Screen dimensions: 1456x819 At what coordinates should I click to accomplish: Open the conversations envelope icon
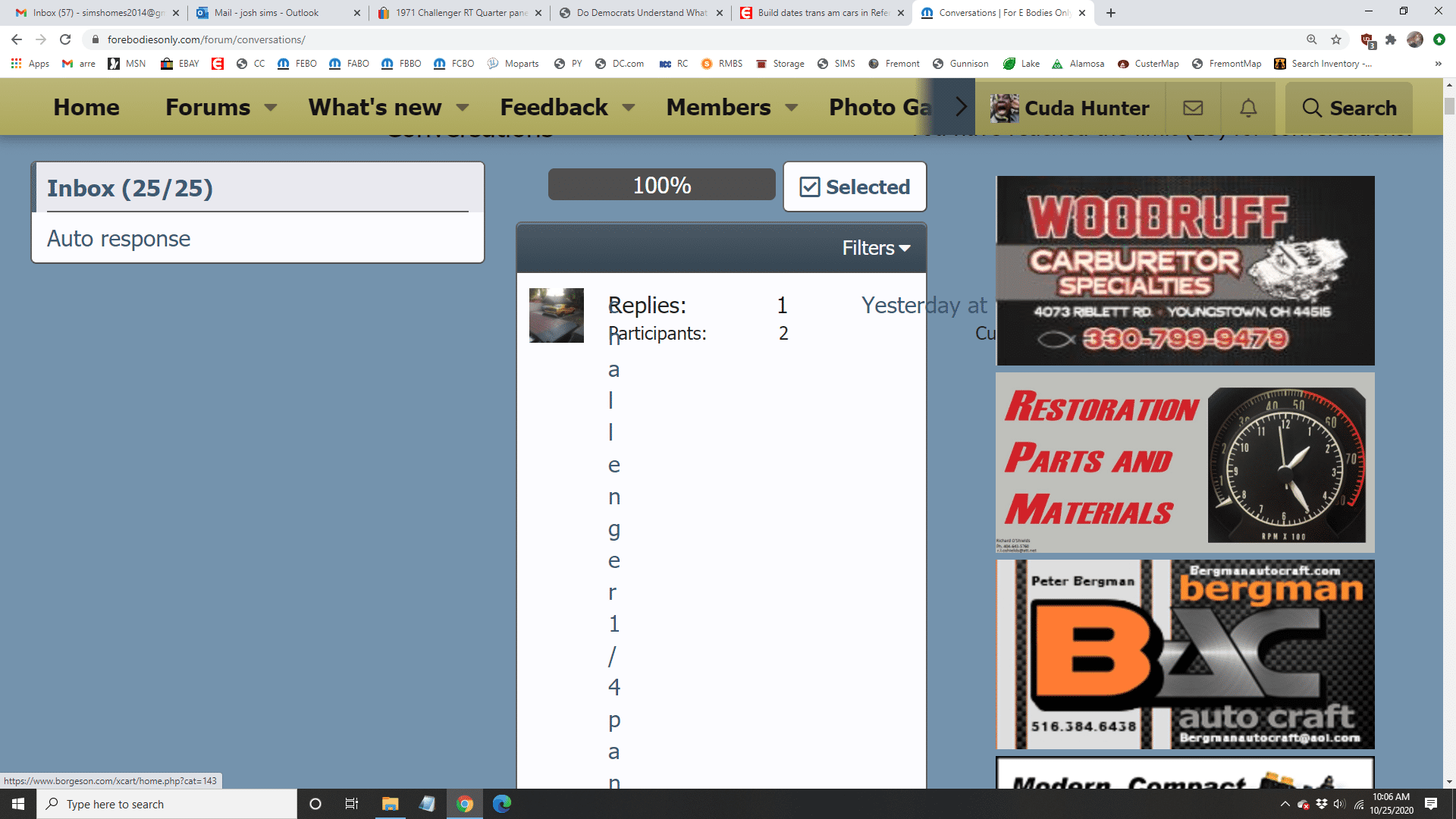pyautogui.click(x=1193, y=108)
